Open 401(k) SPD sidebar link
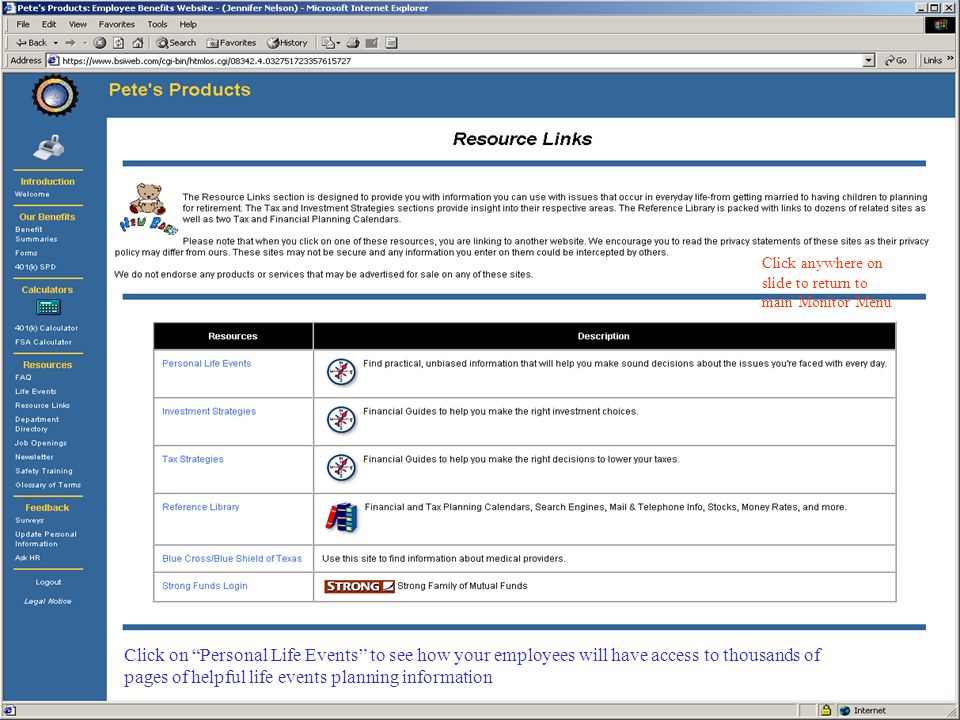960x720 pixels. point(35,267)
